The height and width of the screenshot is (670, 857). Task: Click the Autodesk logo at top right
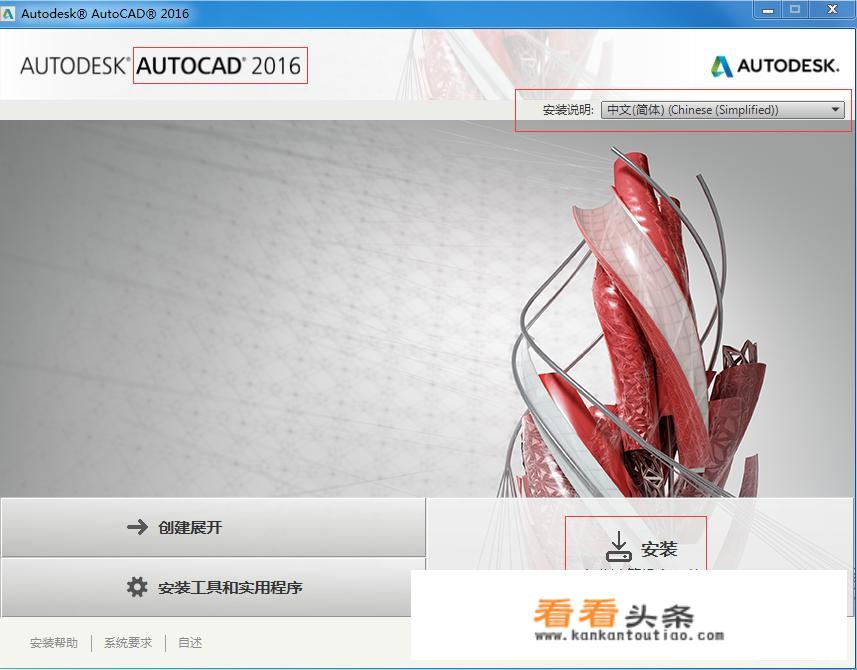774,66
